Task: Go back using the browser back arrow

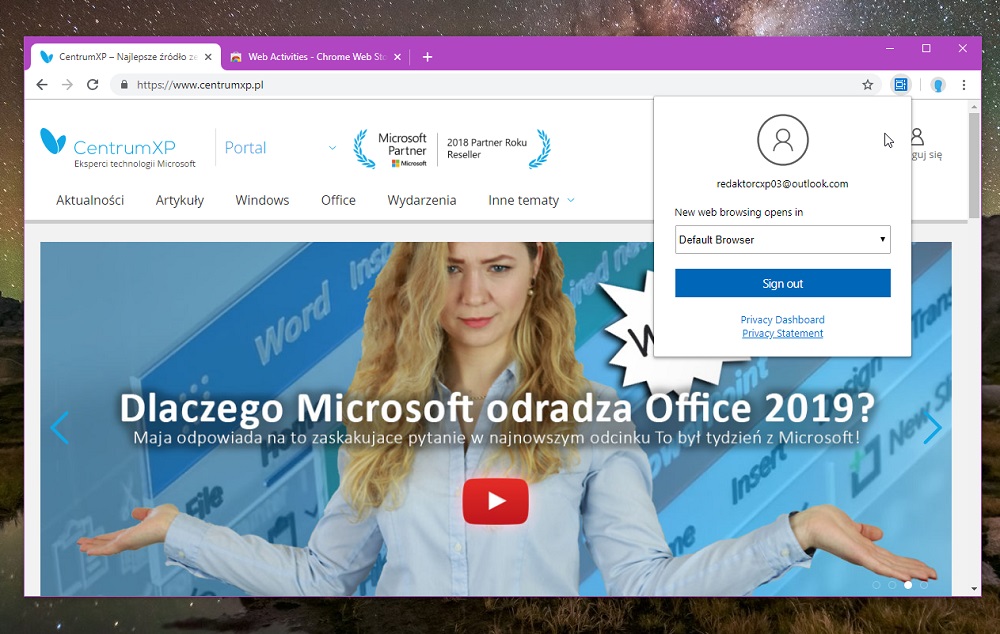Action: [x=42, y=85]
